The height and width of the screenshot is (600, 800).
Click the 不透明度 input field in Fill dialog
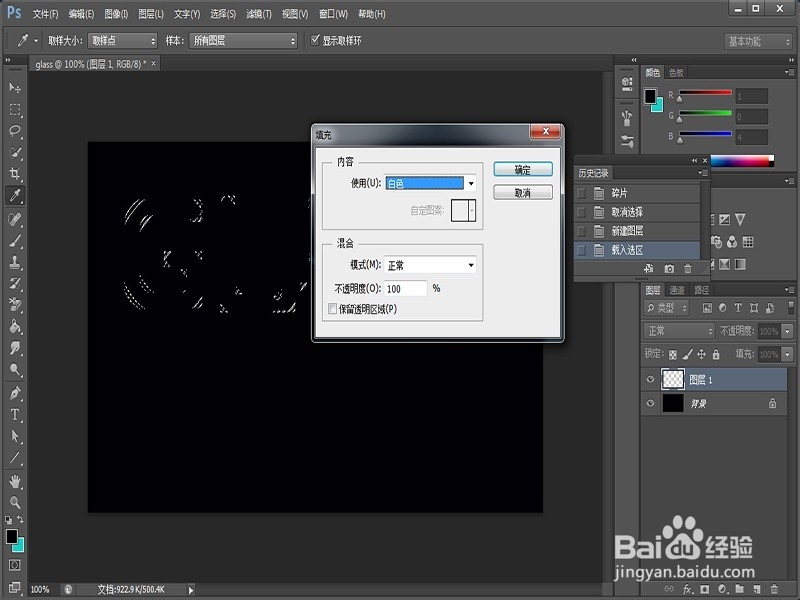pos(406,288)
